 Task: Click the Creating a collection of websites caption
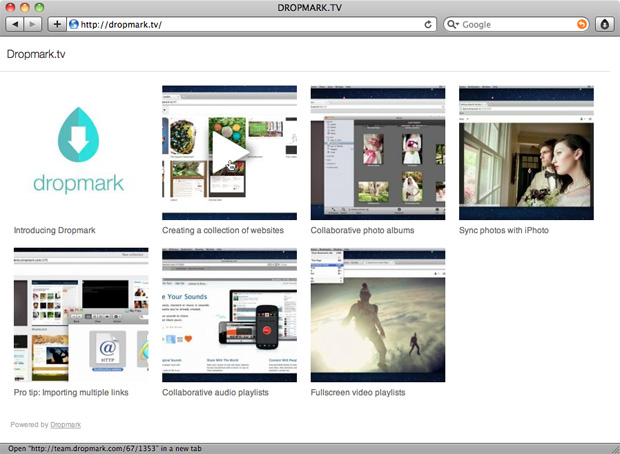(223, 230)
